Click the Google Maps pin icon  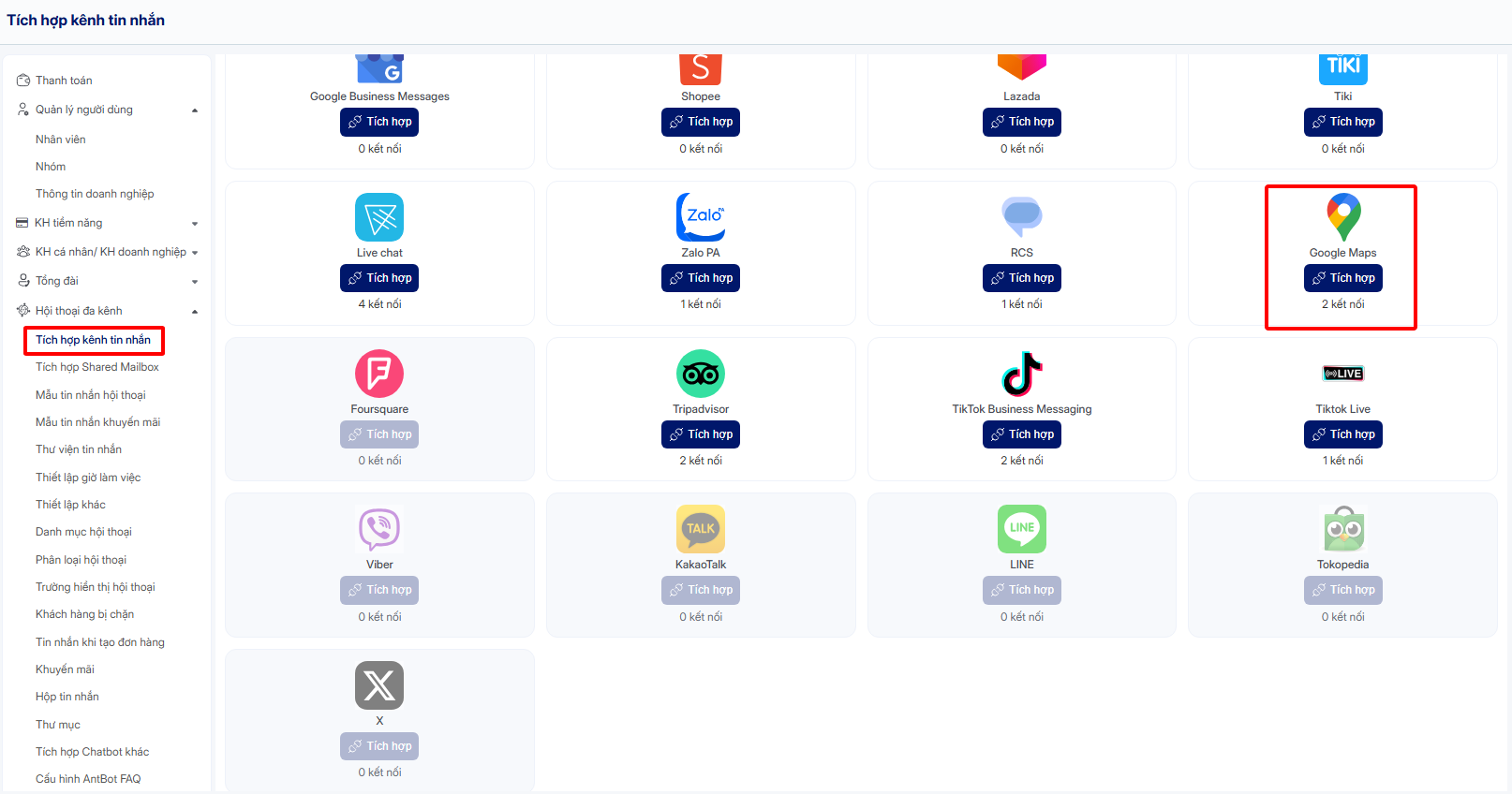coord(1343,217)
